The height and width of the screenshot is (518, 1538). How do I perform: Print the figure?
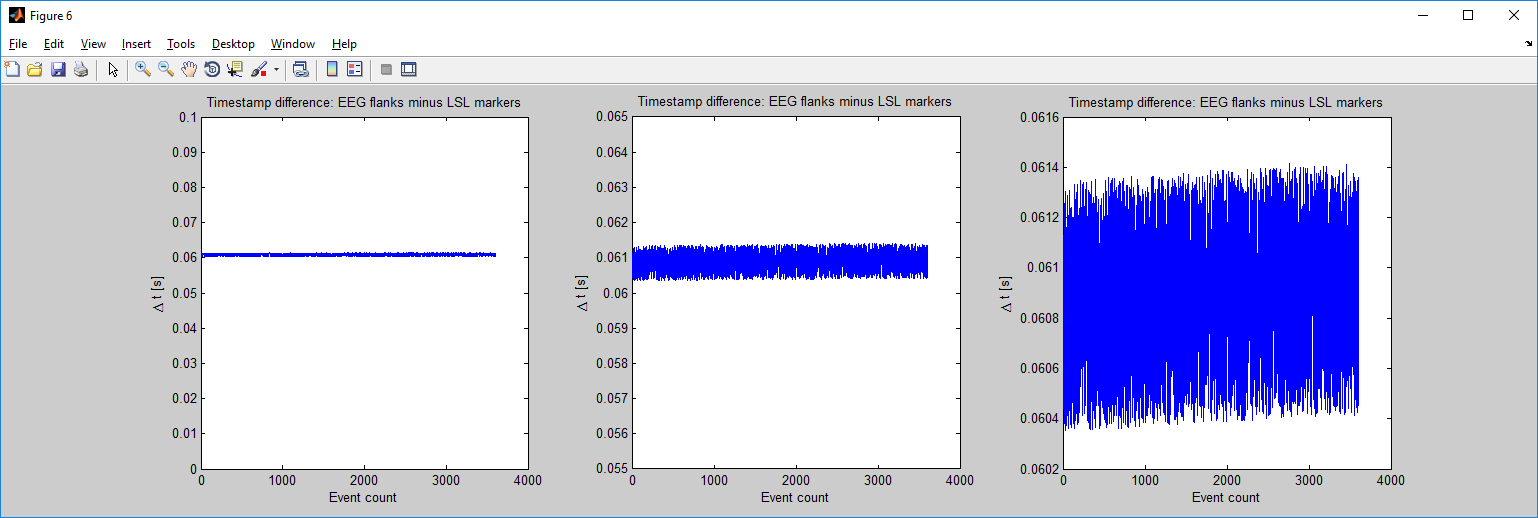click(x=81, y=69)
